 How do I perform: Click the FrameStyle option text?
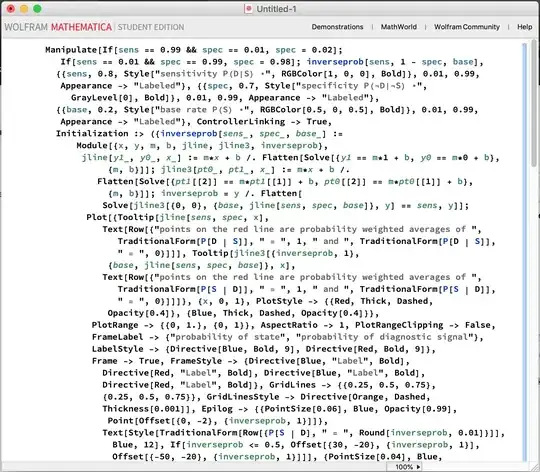click(196, 361)
